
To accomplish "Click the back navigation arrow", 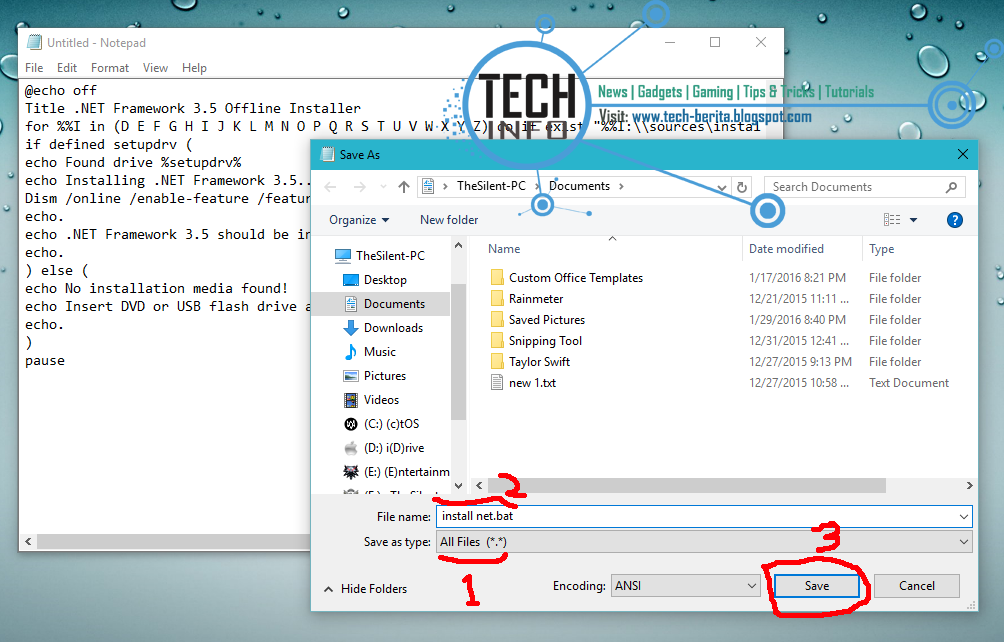I will pos(330,185).
